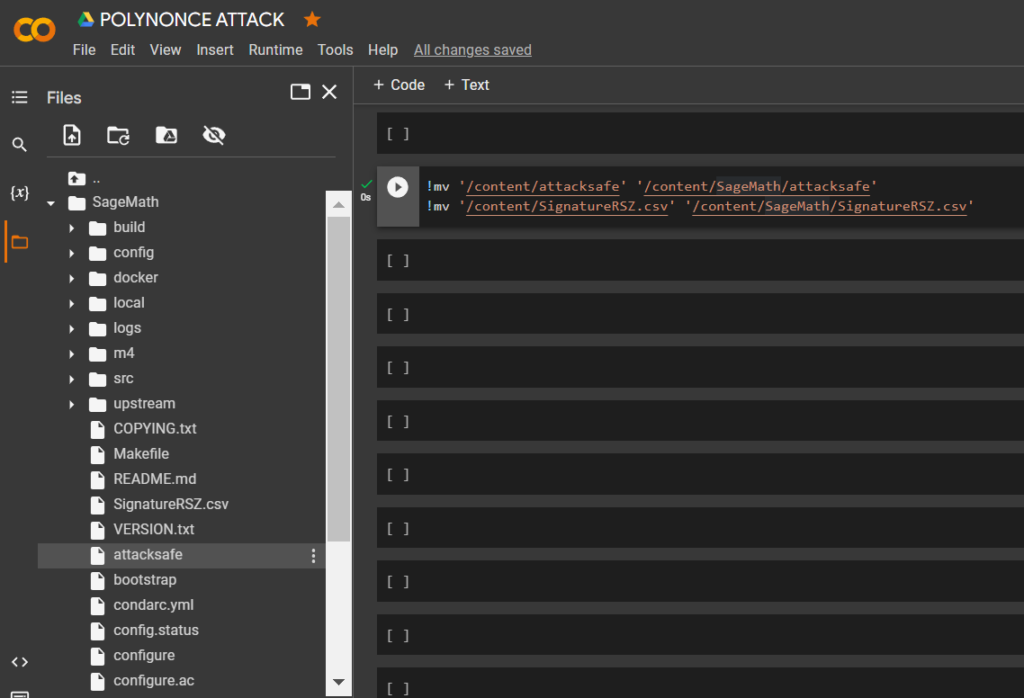Screen dimensions: 1024x698
Task: Click the Google Drive icon beside the notebook title
Action: click(x=86, y=20)
